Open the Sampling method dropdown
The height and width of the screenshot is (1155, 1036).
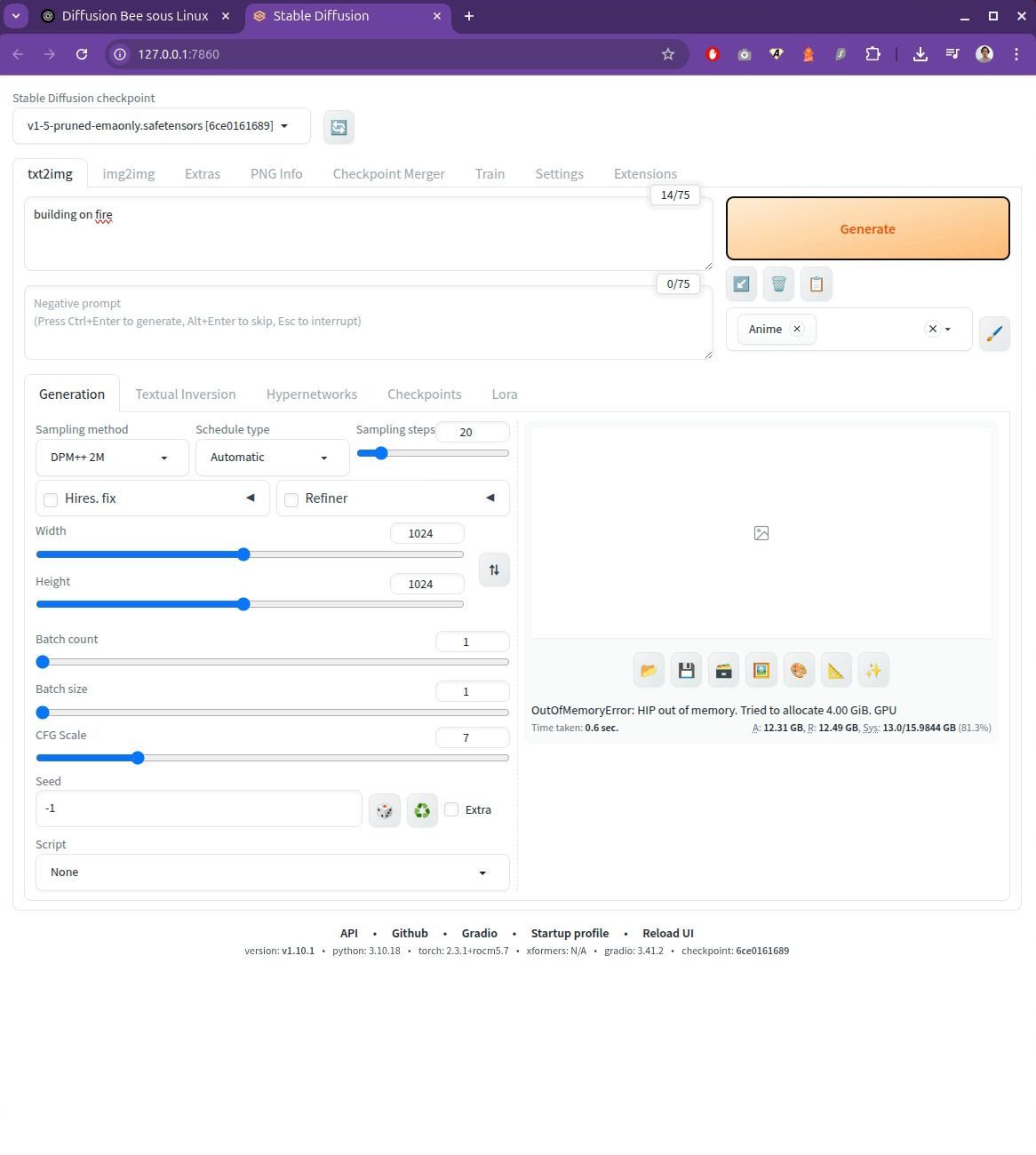(x=111, y=458)
